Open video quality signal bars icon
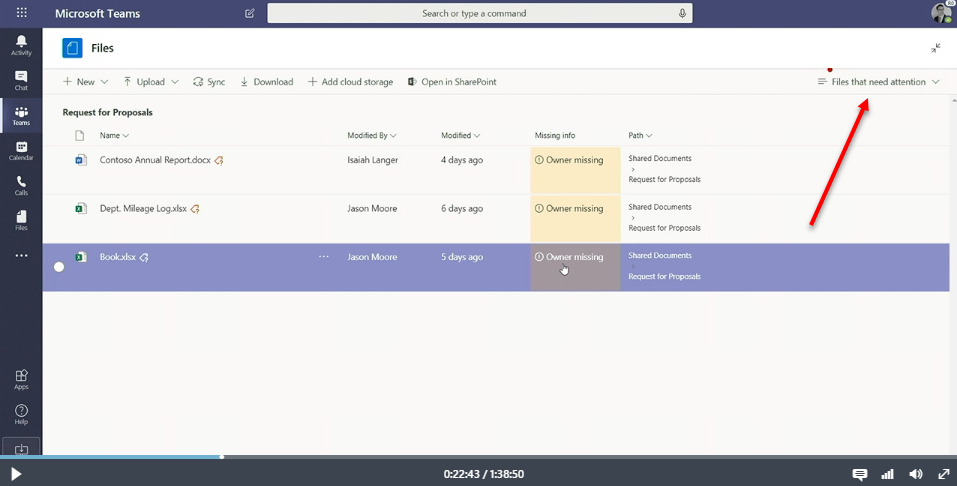This screenshot has width=957, height=486. pyautogui.click(x=887, y=474)
